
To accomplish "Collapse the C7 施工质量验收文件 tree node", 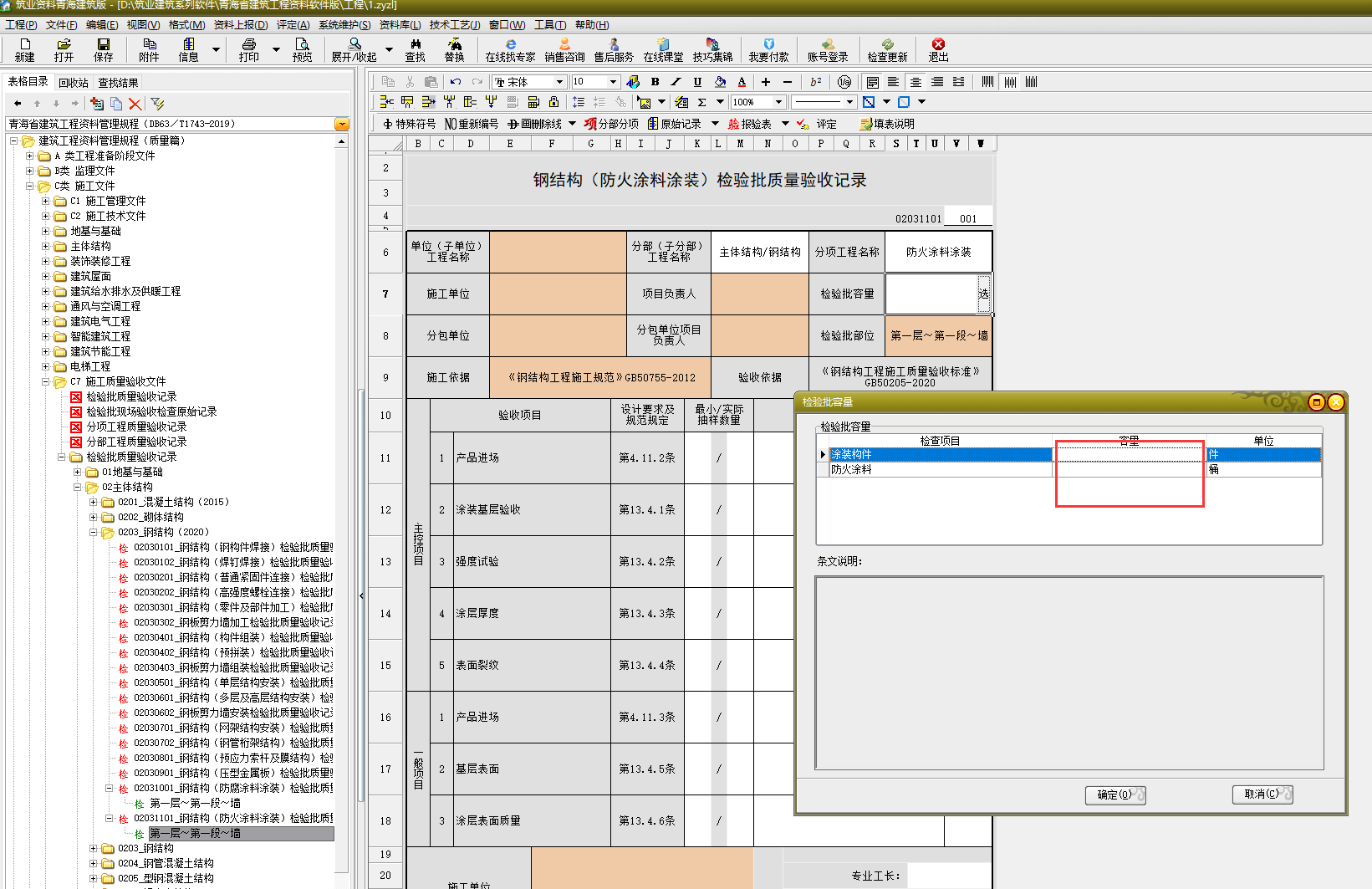I will pyautogui.click(x=46, y=382).
